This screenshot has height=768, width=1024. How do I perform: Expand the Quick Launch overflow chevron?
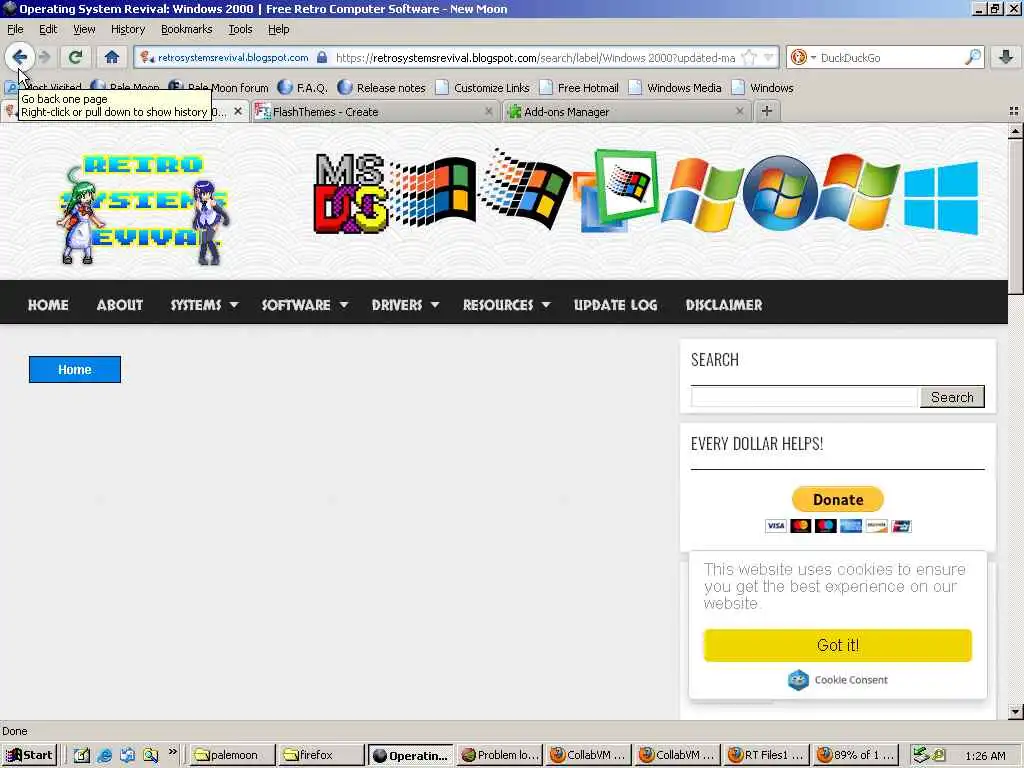[x=172, y=752]
